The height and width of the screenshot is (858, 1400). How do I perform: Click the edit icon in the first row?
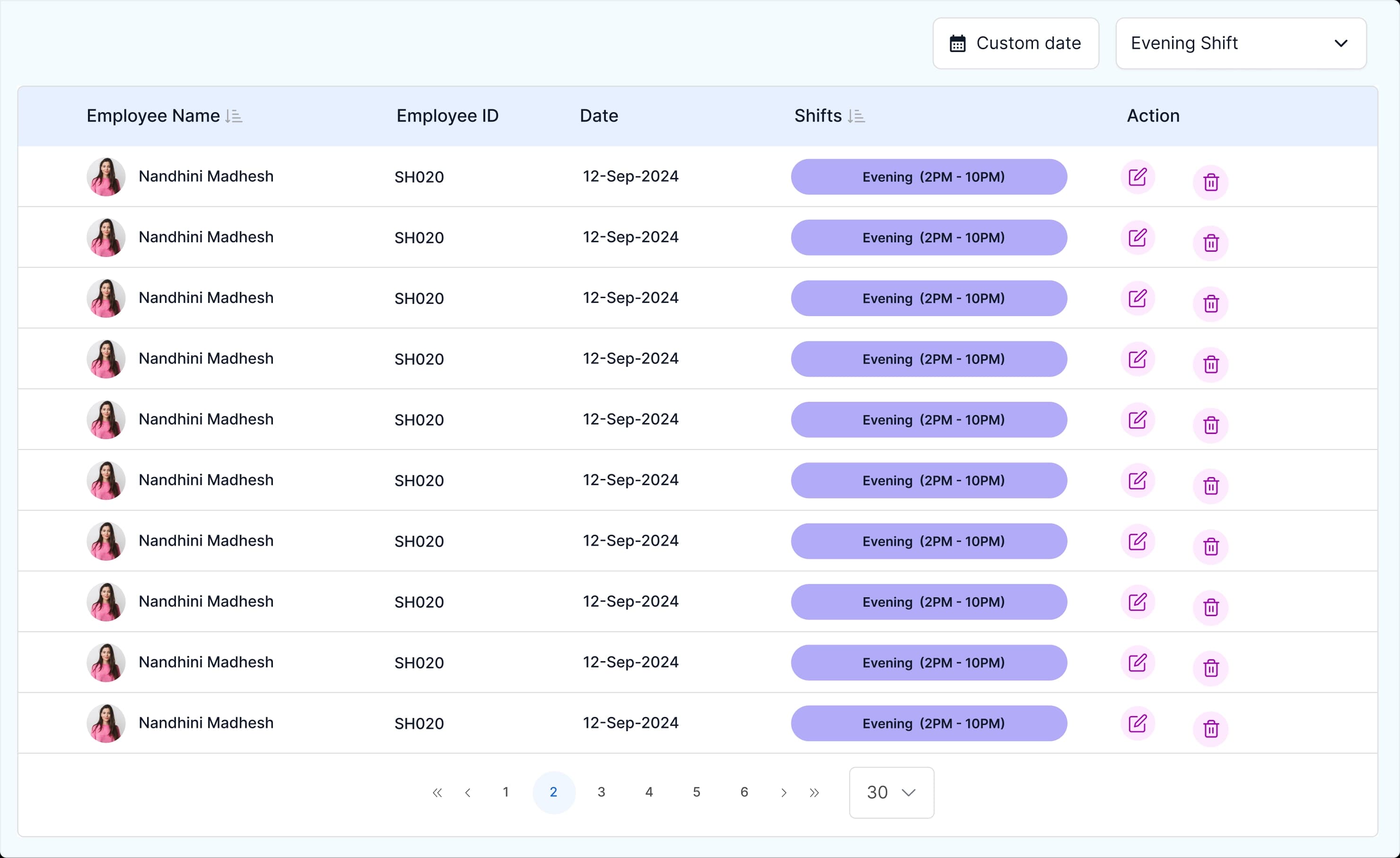coord(1137,177)
